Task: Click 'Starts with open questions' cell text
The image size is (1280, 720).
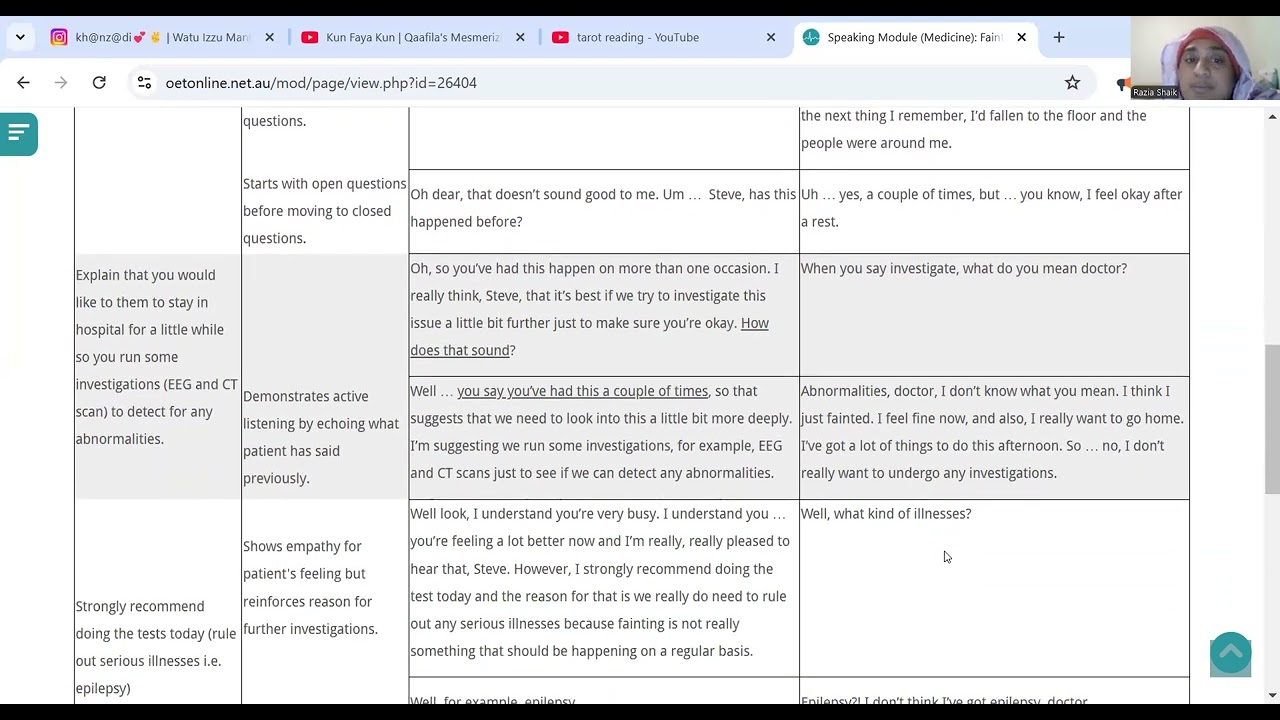Action: 325,211
